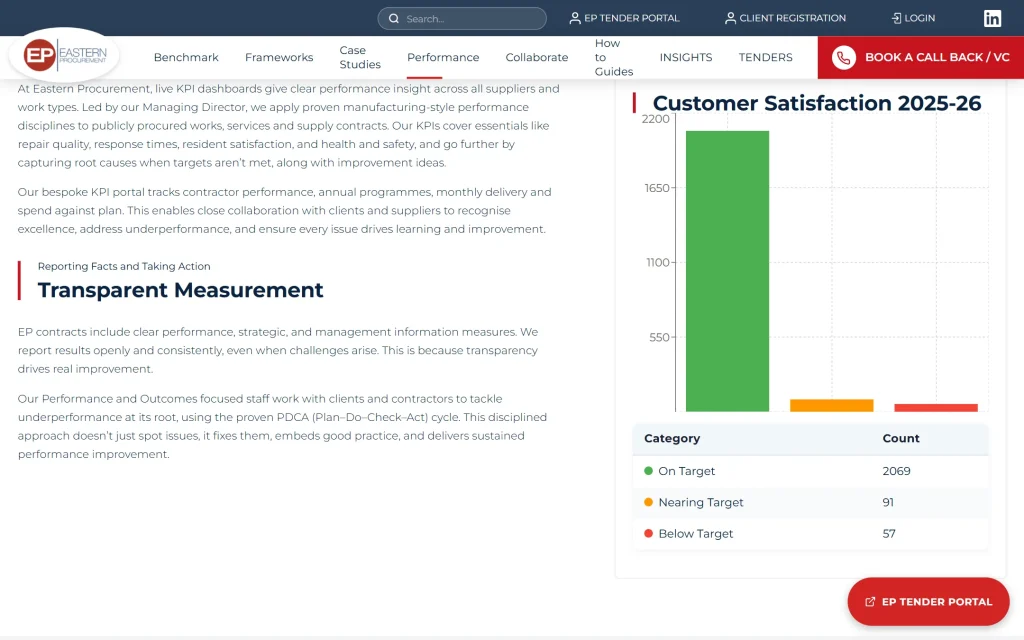Open the Benchmark menu

pos(186,57)
